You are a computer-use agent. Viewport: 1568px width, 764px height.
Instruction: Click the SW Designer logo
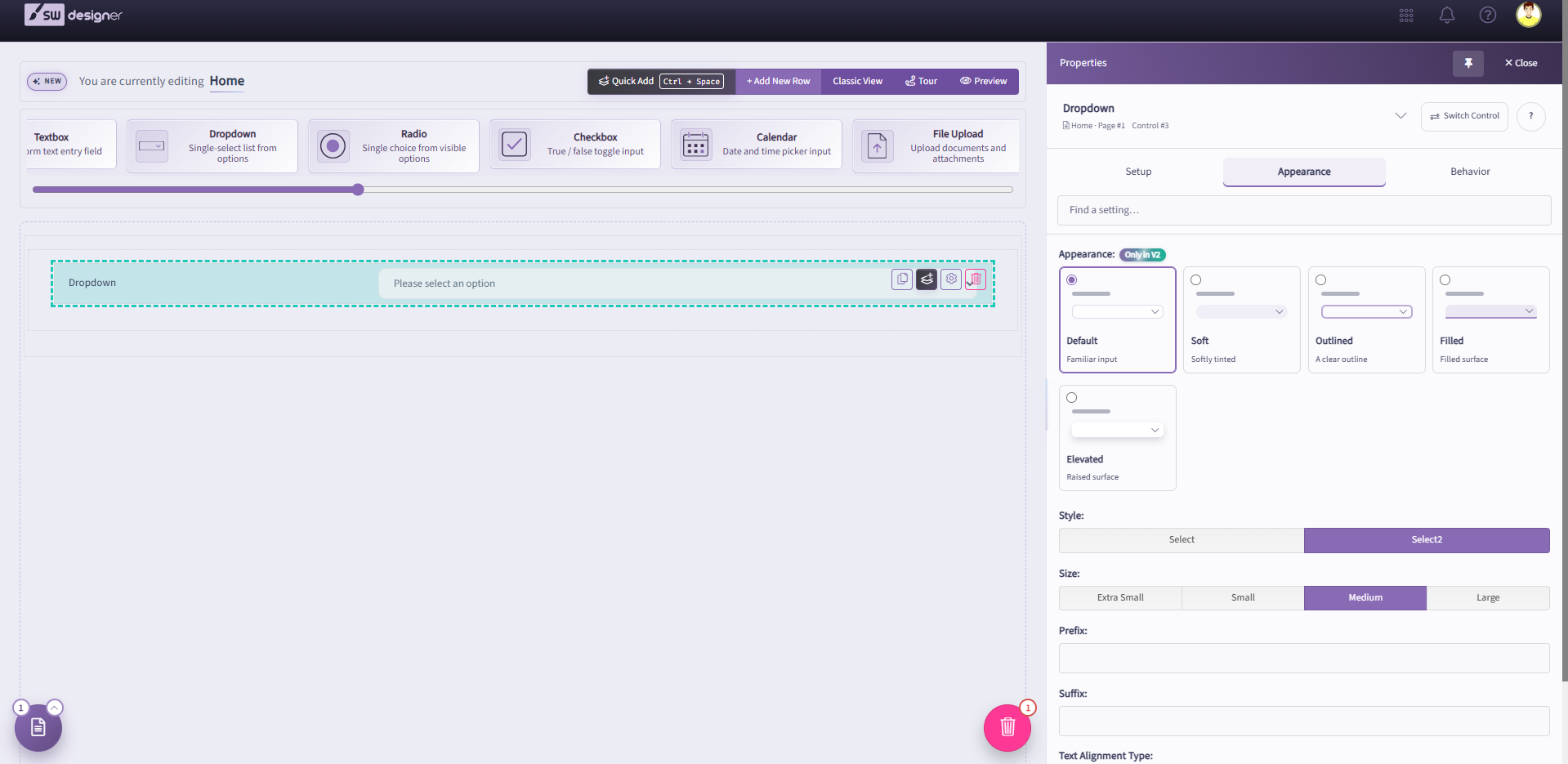[74, 15]
